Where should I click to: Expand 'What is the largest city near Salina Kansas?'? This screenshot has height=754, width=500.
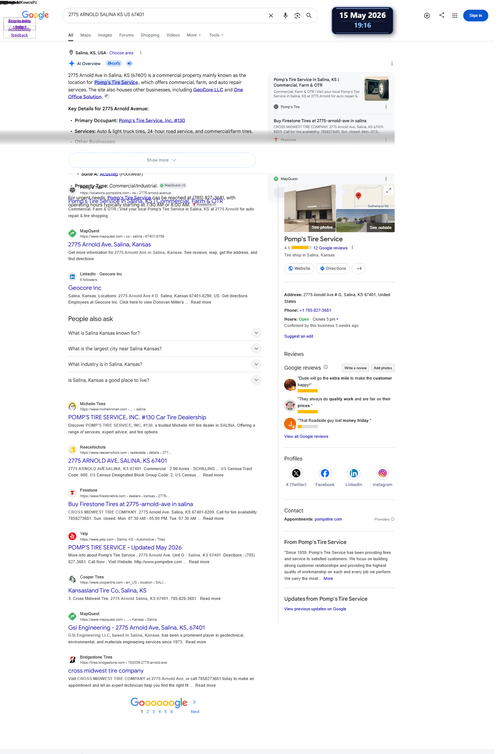(164, 348)
